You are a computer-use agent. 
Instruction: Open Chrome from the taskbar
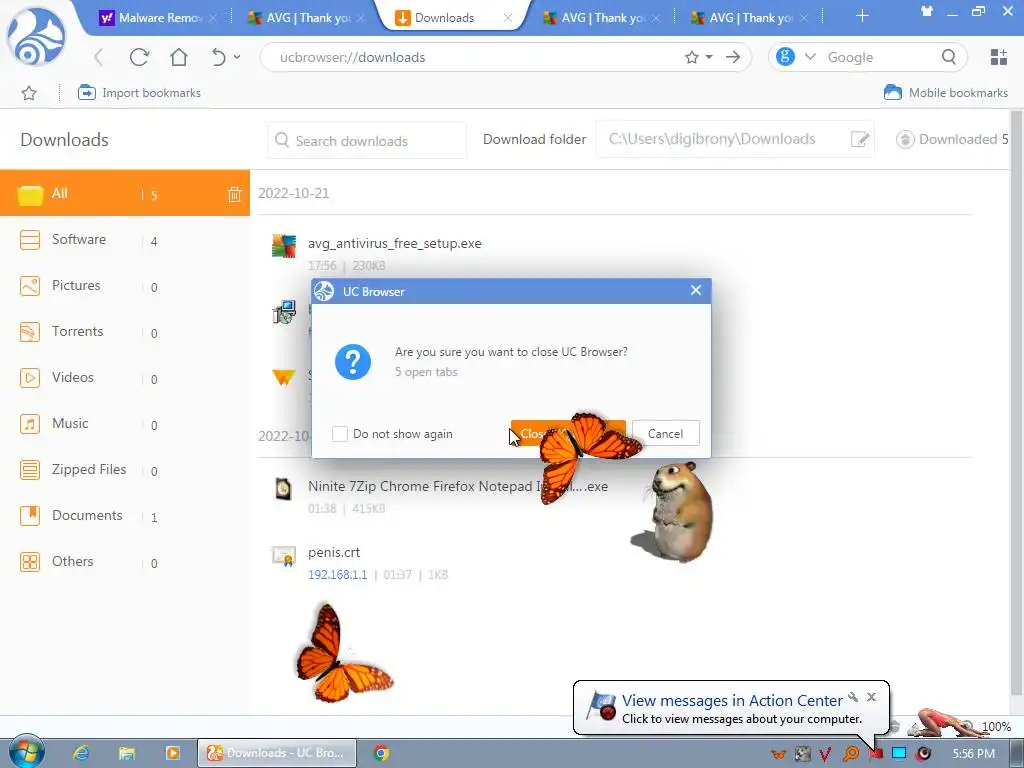click(x=381, y=753)
